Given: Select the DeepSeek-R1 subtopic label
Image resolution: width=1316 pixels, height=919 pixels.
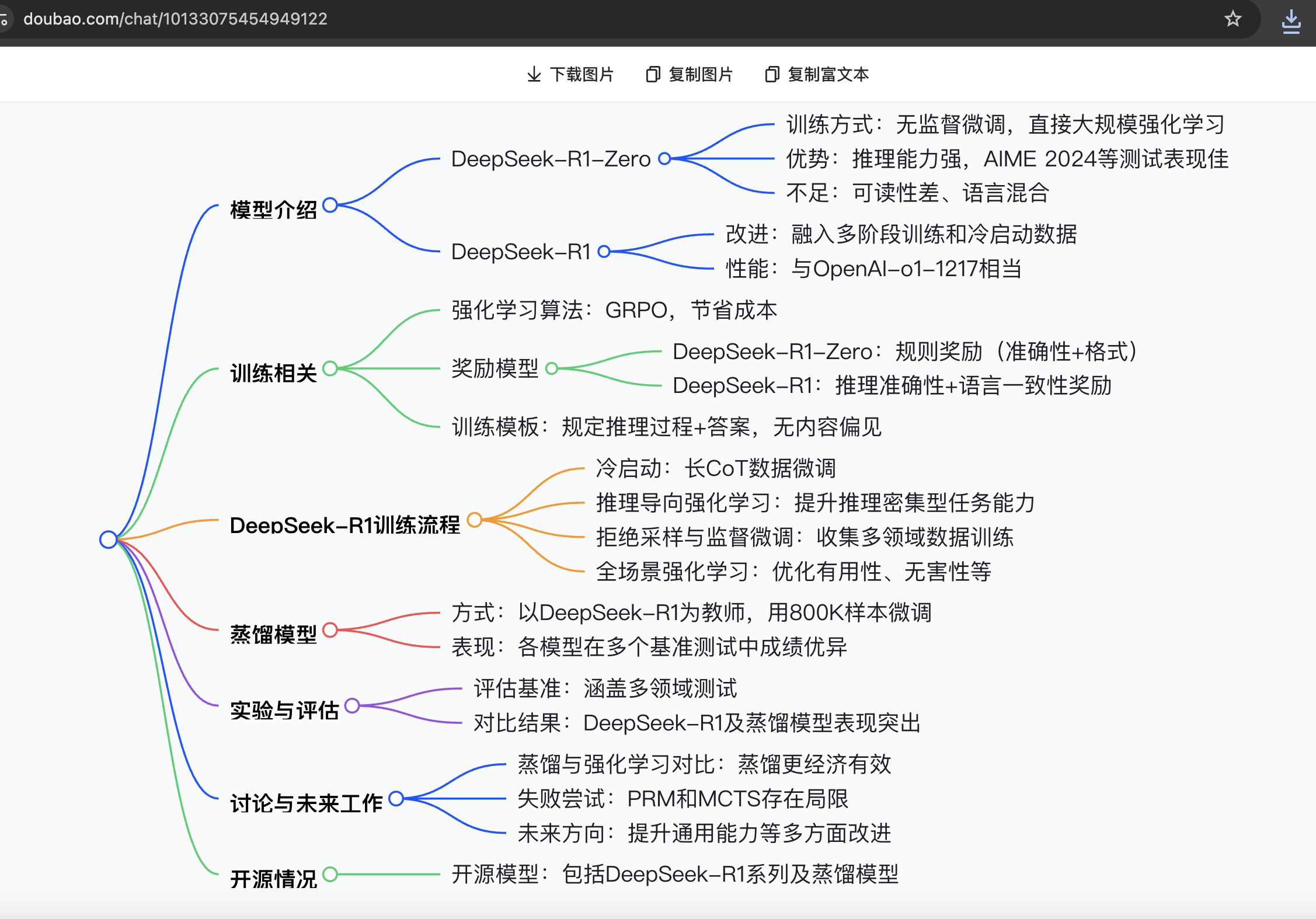Looking at the screenshot, I should coord(521,252).
